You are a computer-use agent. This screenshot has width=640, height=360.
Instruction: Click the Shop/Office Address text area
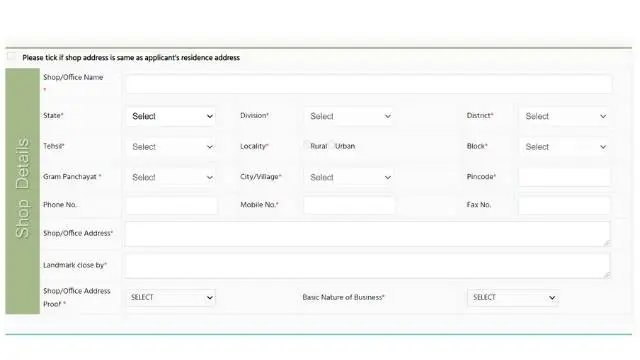[x=368, y=234]
